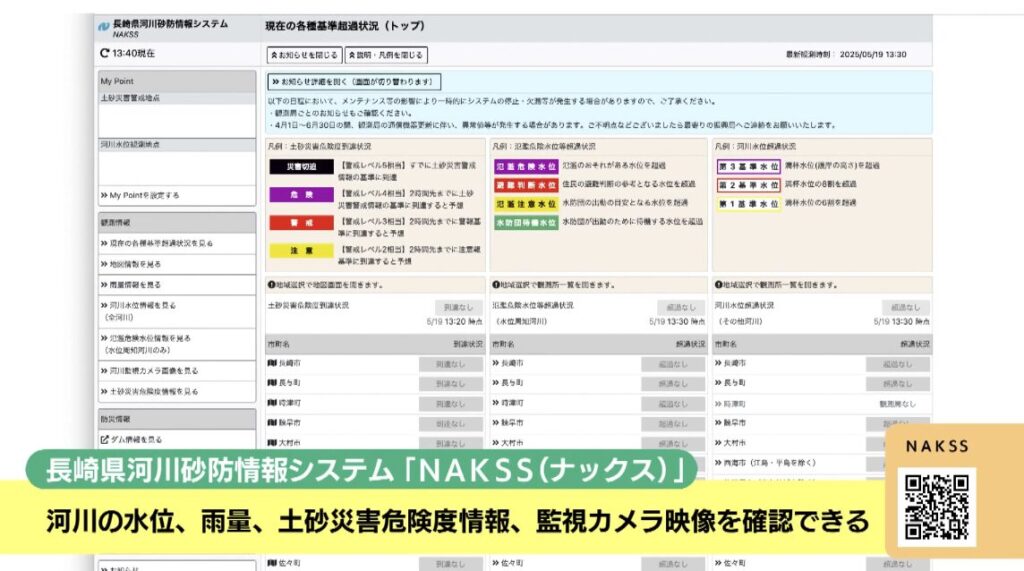
Task: Click the purple 氾濫危険水位 legend badge
Action: click(526, 167)
